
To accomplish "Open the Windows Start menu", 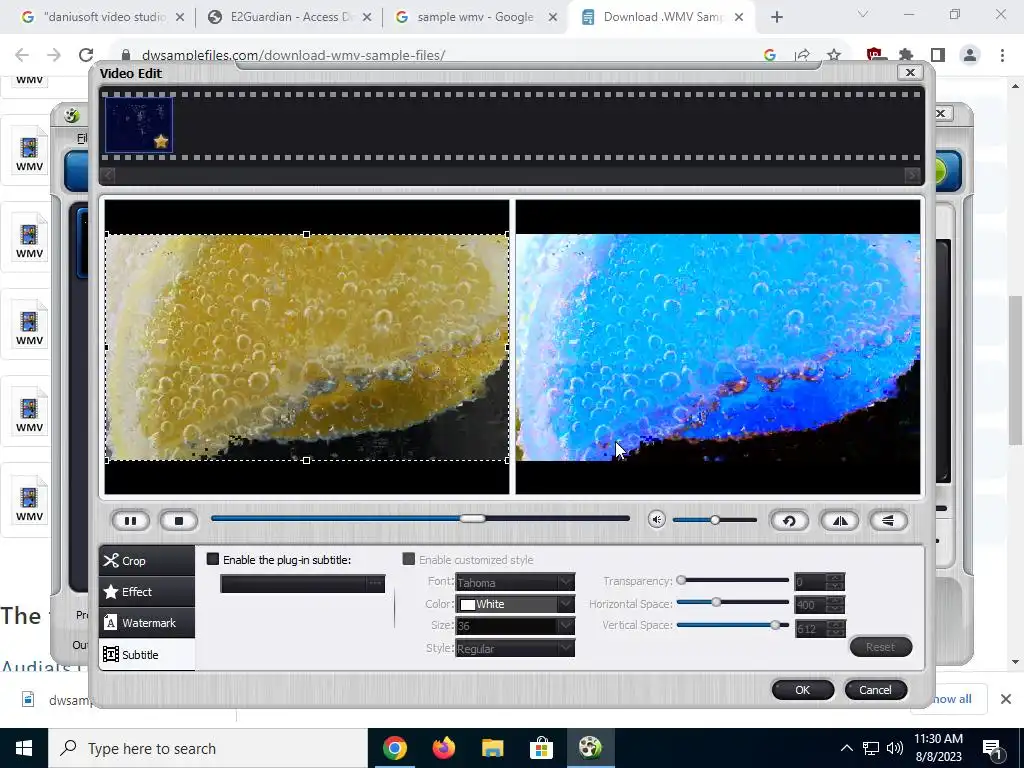I will pyautogui.click(x=24, y=748).
